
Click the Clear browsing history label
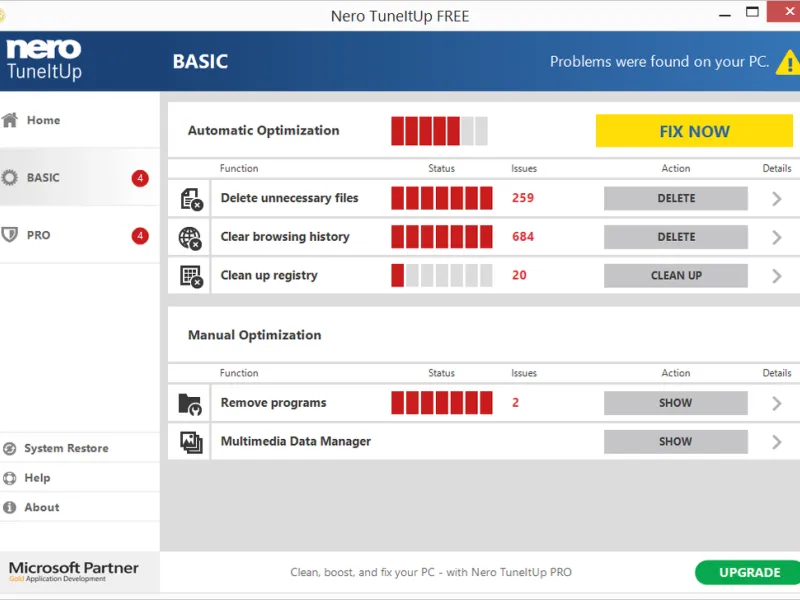285,237
